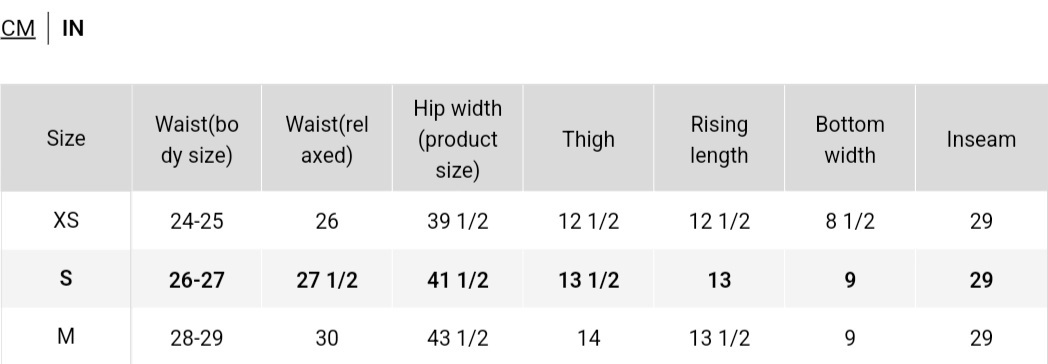Image resolution: width=1048 pixels, height=364 pixels.
Task: Select the IN unit option
Action: click(x=73, y=29)
